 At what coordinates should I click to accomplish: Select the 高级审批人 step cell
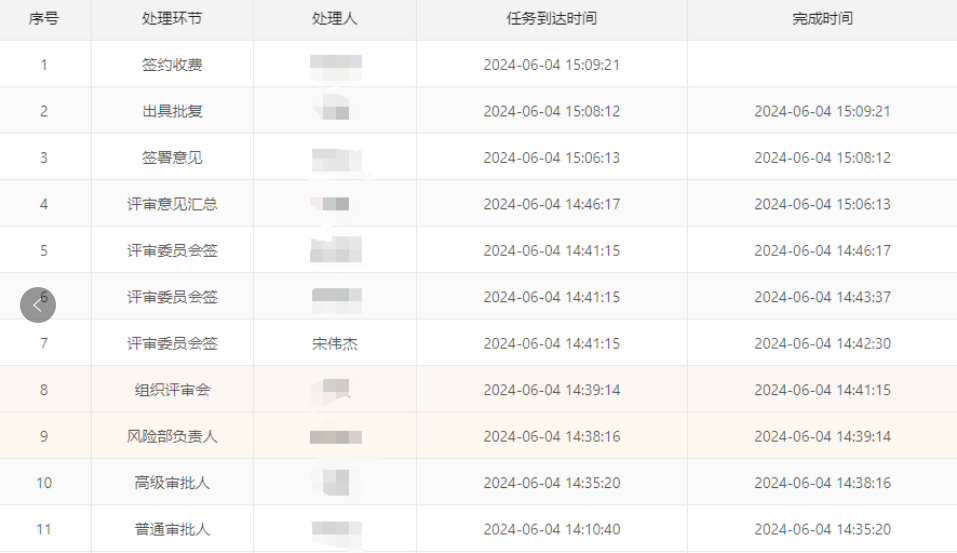172,483
